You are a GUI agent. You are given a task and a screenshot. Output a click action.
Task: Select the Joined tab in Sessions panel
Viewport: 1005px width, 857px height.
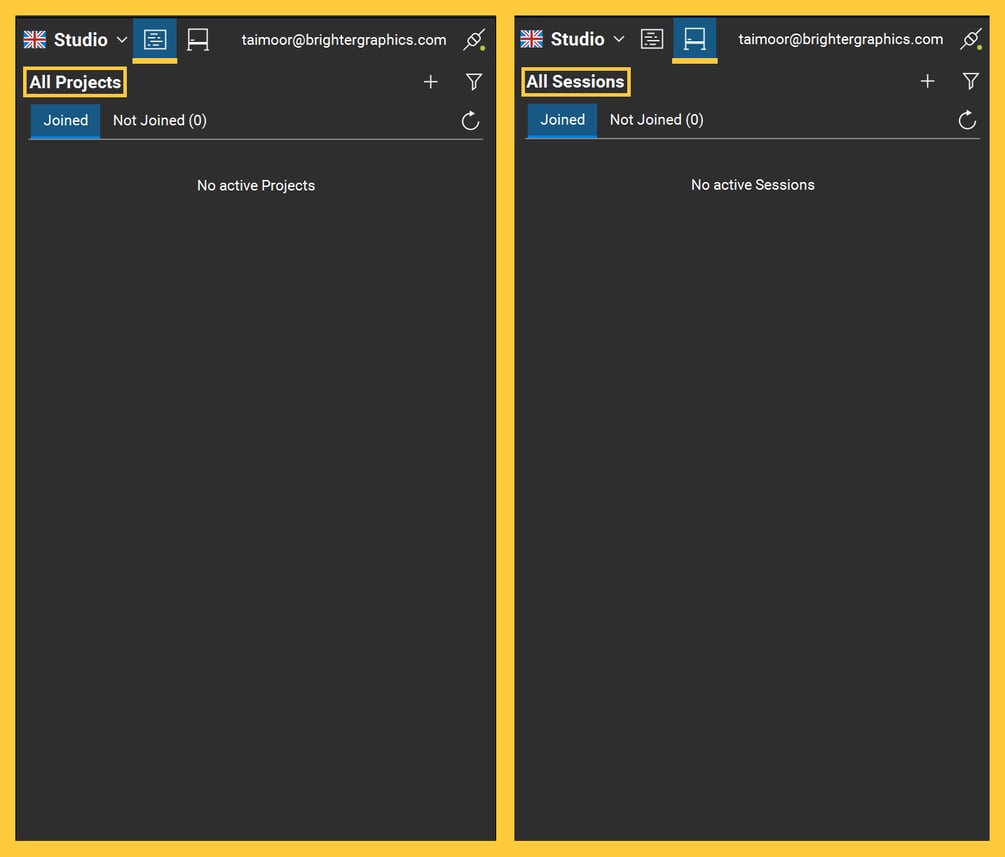coord(561,119)
